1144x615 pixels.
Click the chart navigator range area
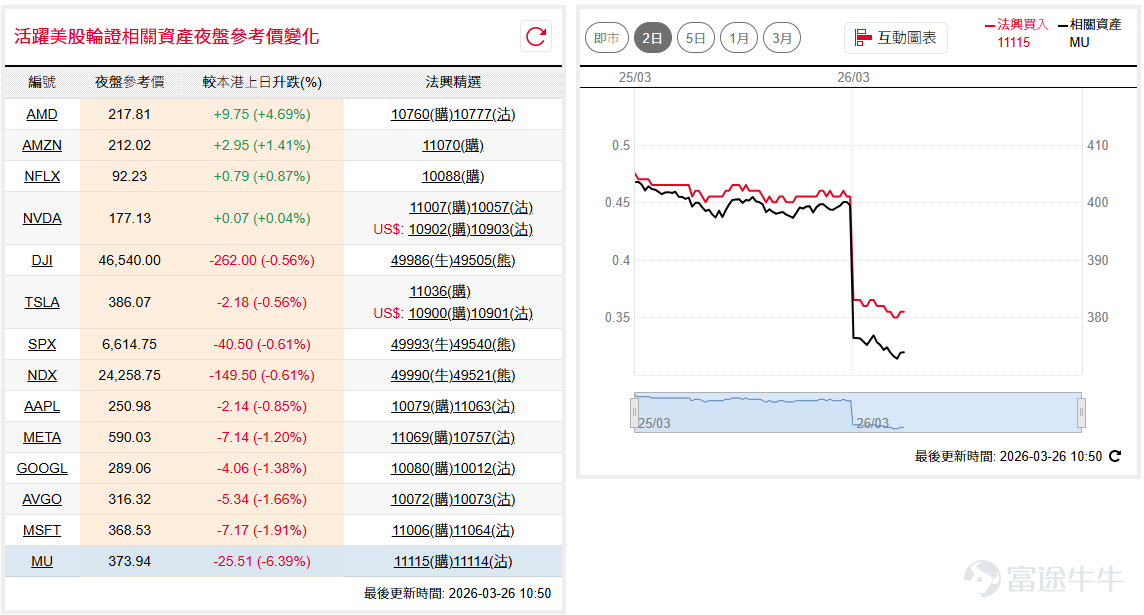pyautogui.click(x=857, y=412)
